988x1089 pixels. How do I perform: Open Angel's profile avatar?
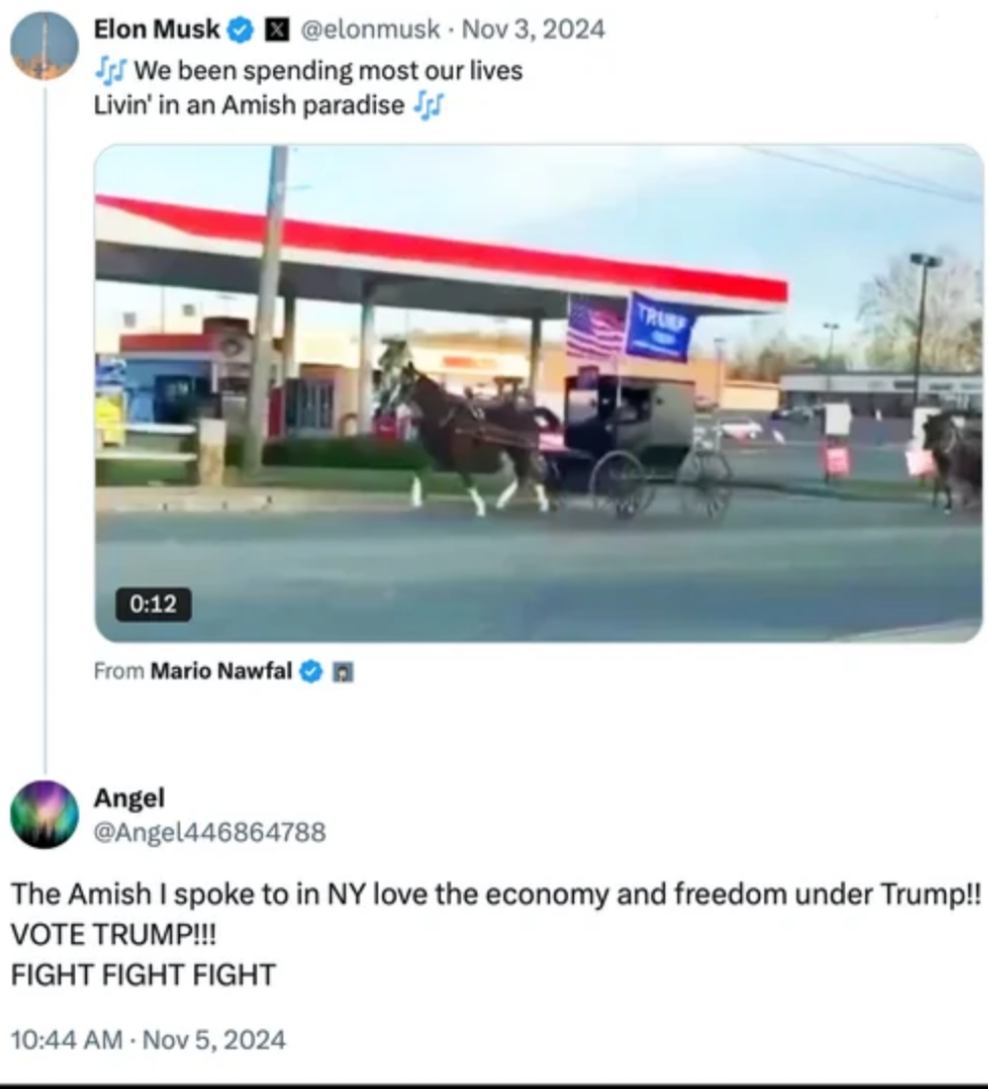(44, 814)
